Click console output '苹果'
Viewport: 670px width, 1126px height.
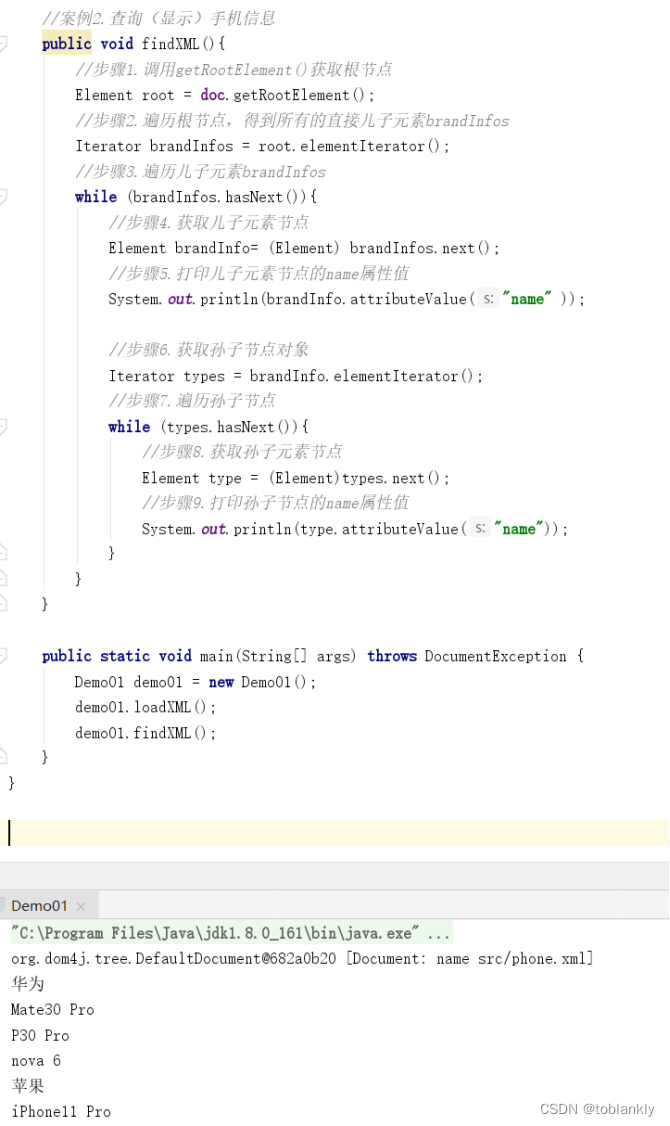[x=27, y=1086]
